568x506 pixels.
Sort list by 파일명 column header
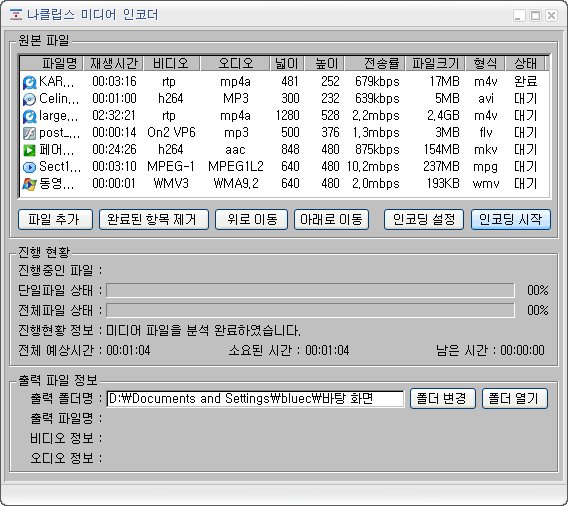[x=51, y=63]
